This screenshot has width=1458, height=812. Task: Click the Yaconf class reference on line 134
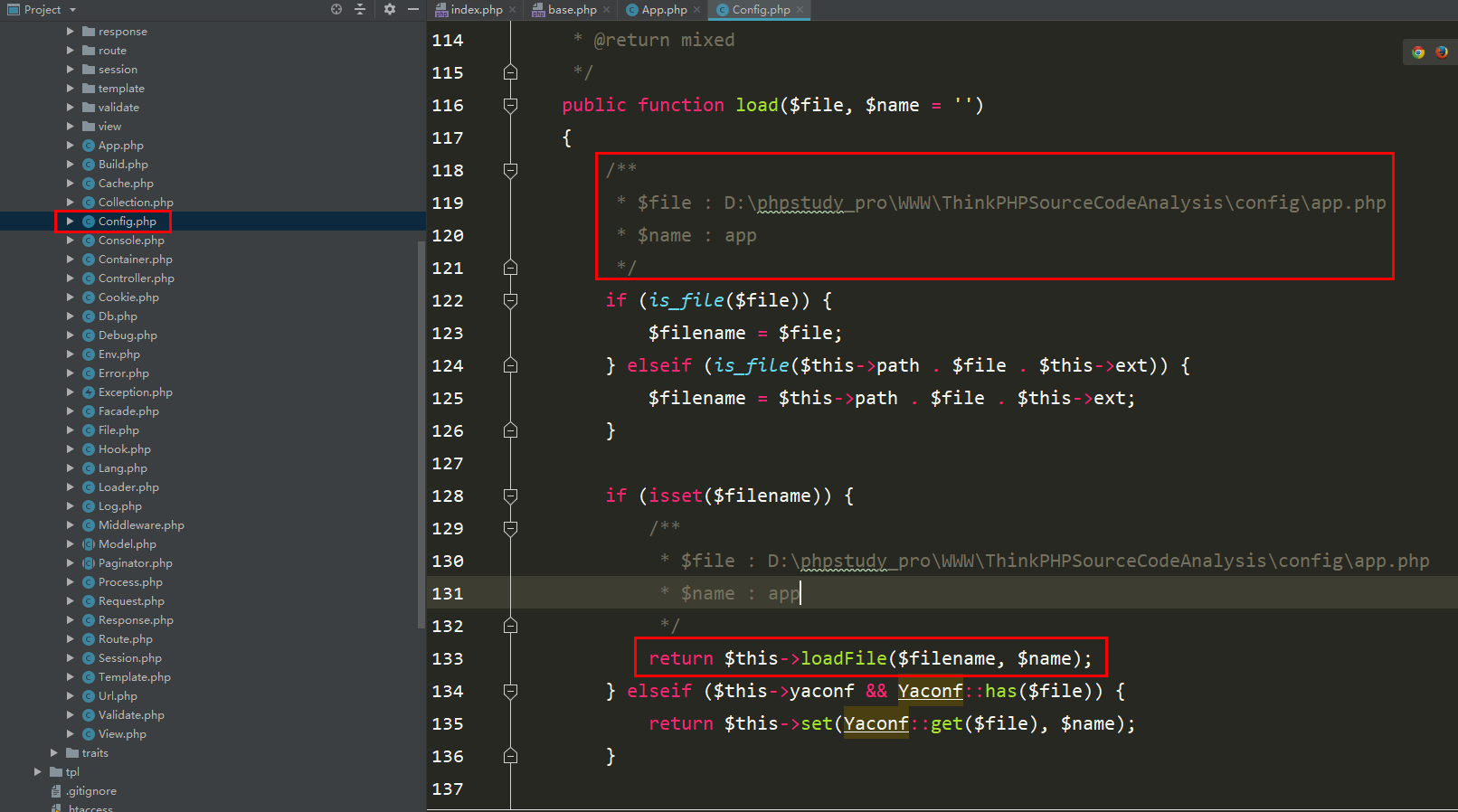coord(930,691)
